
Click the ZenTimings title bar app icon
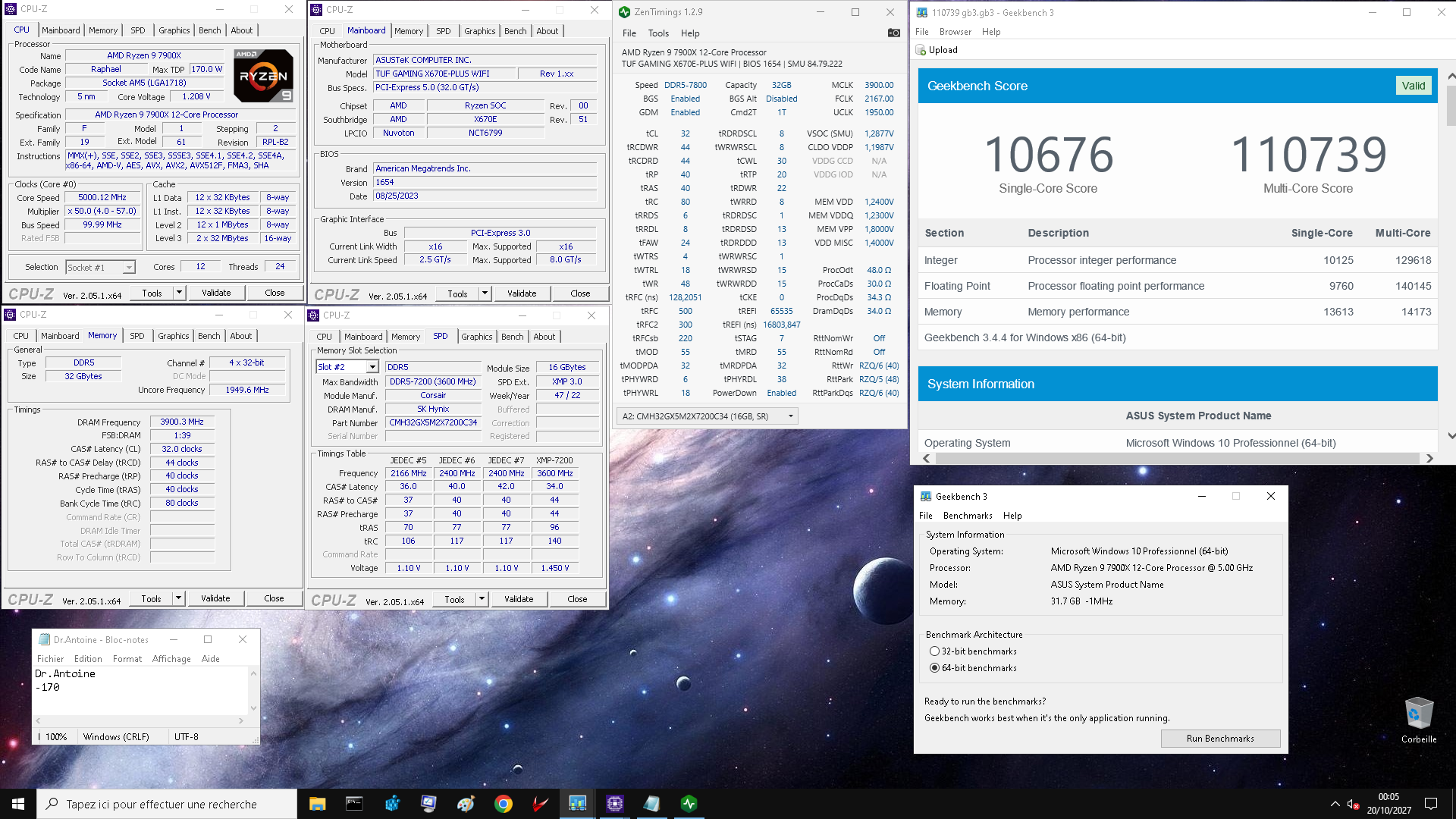pyautogui.click(x=624, y=12)
